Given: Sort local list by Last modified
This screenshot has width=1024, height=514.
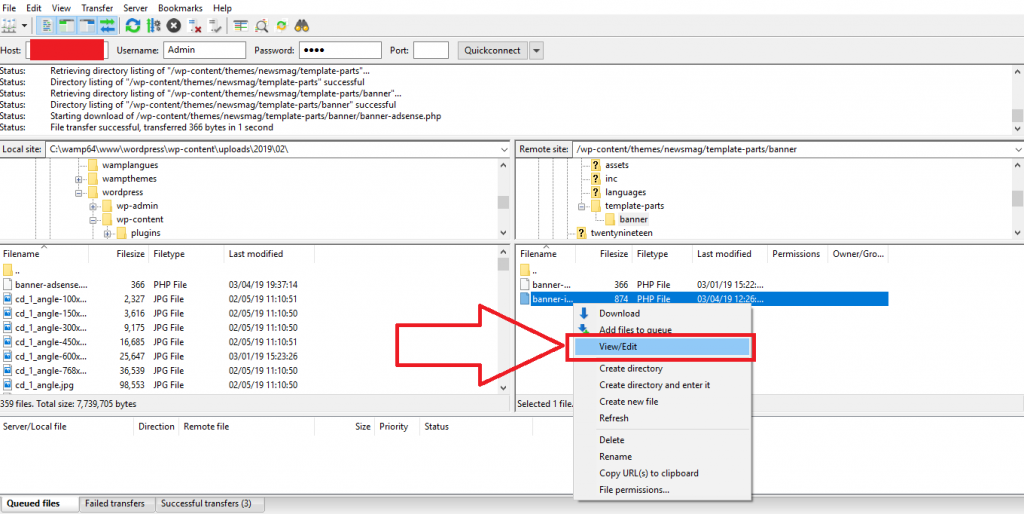Looking at the screenshot, I should click(268, 253).
